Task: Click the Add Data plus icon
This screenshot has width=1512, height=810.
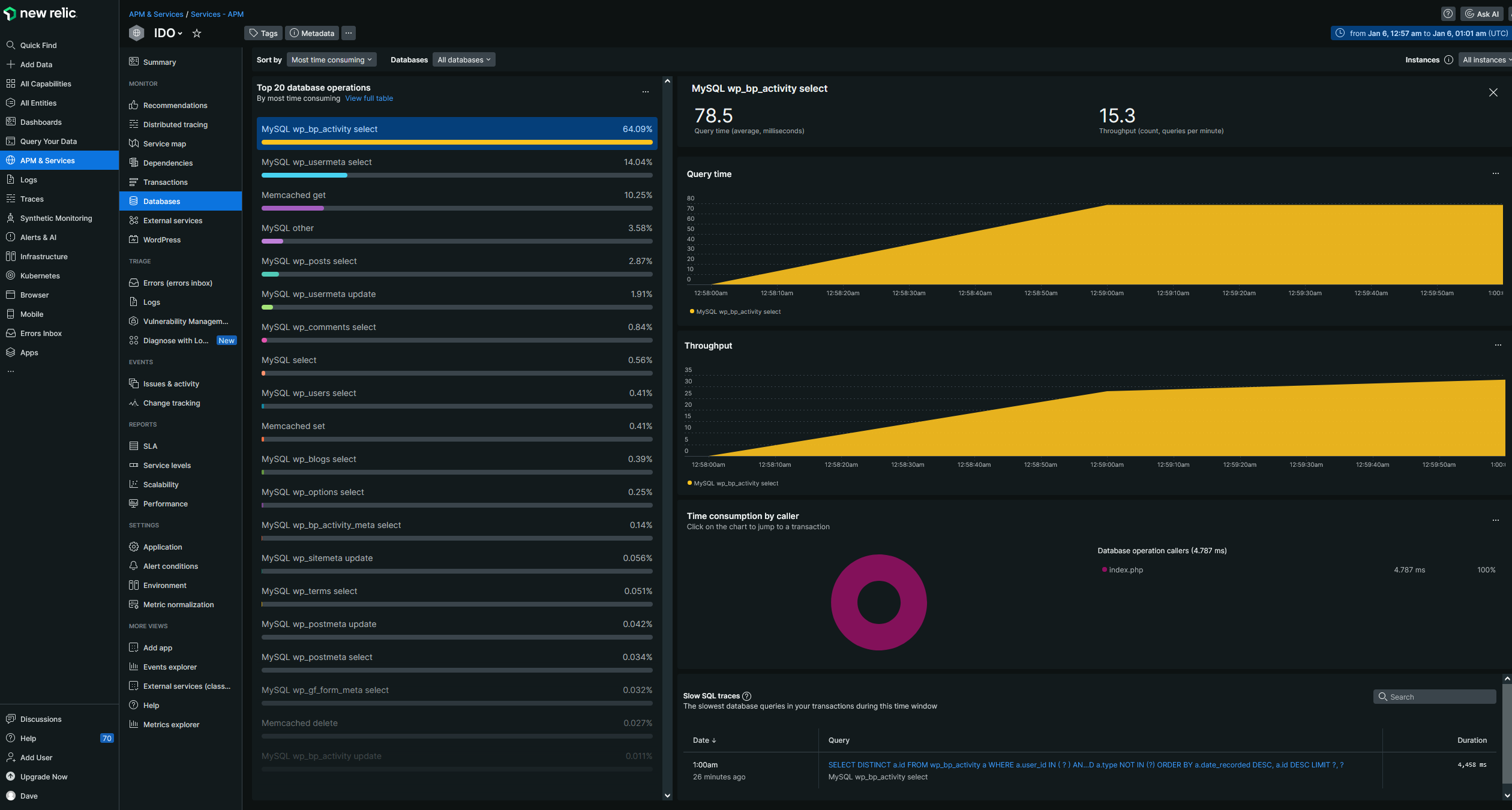Action: [10, 64]
